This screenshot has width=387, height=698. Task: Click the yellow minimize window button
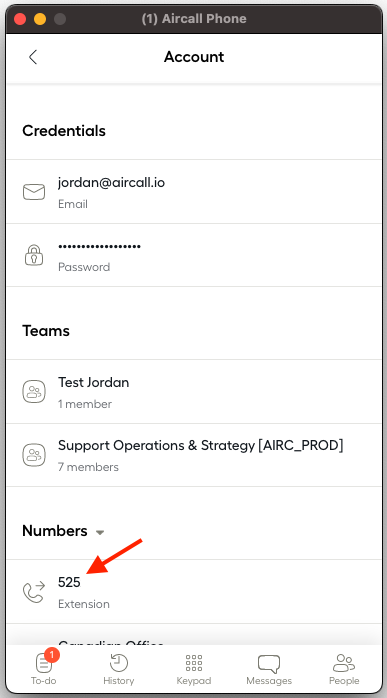pyautogui.click(x=40, y=19)
